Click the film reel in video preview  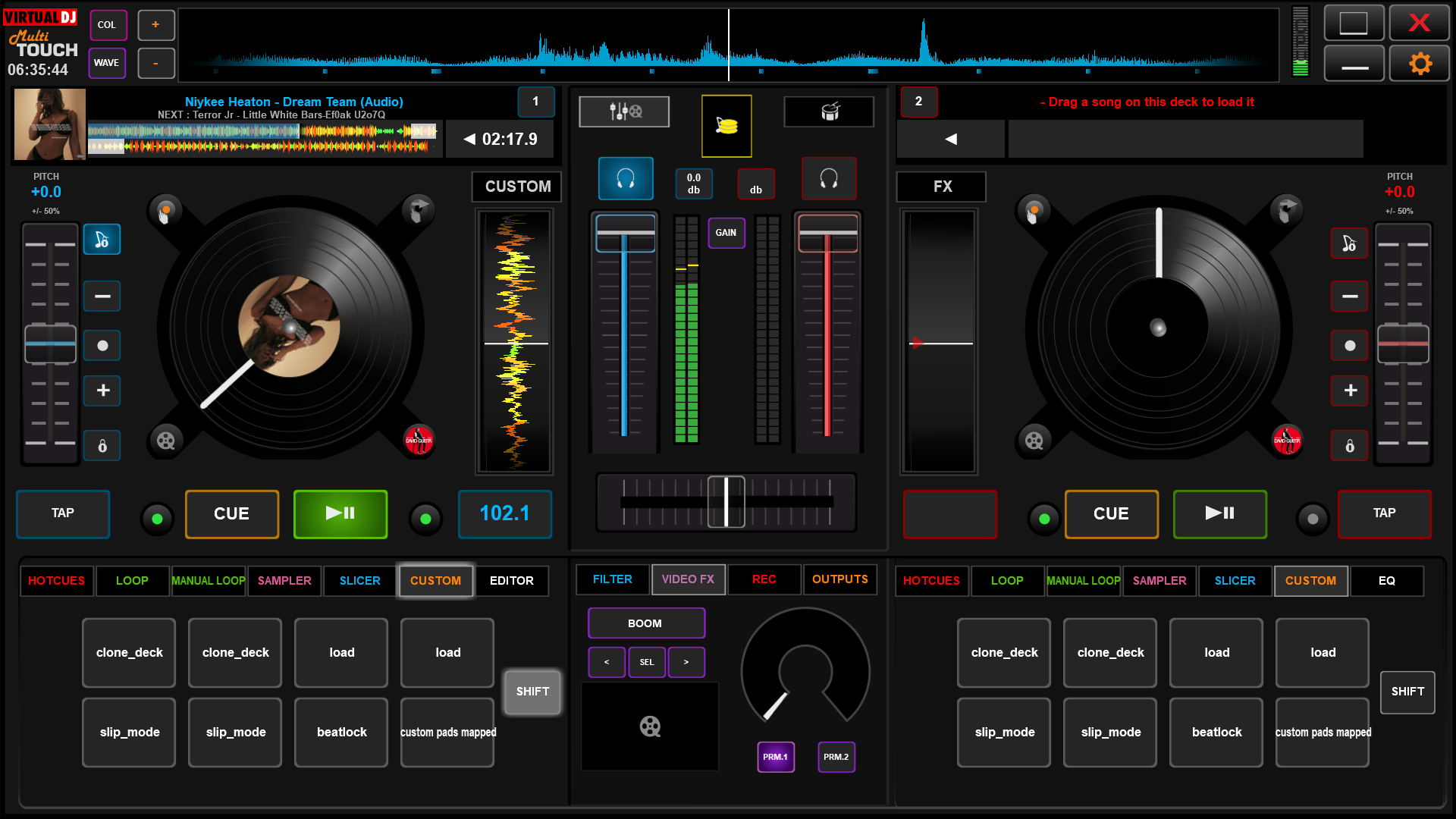click(x=650, y=726)
